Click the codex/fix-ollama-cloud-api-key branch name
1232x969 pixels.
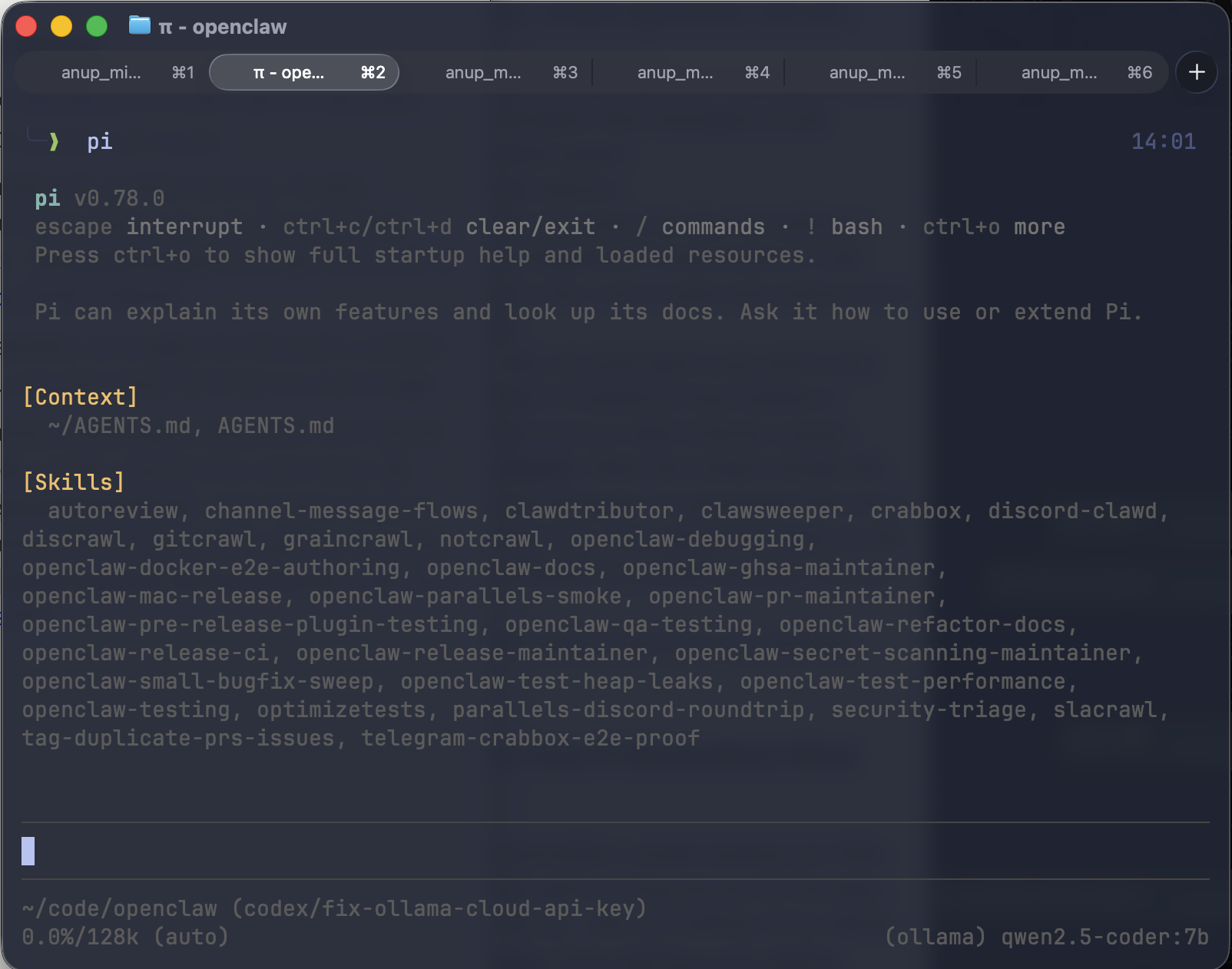pos(439,908)
